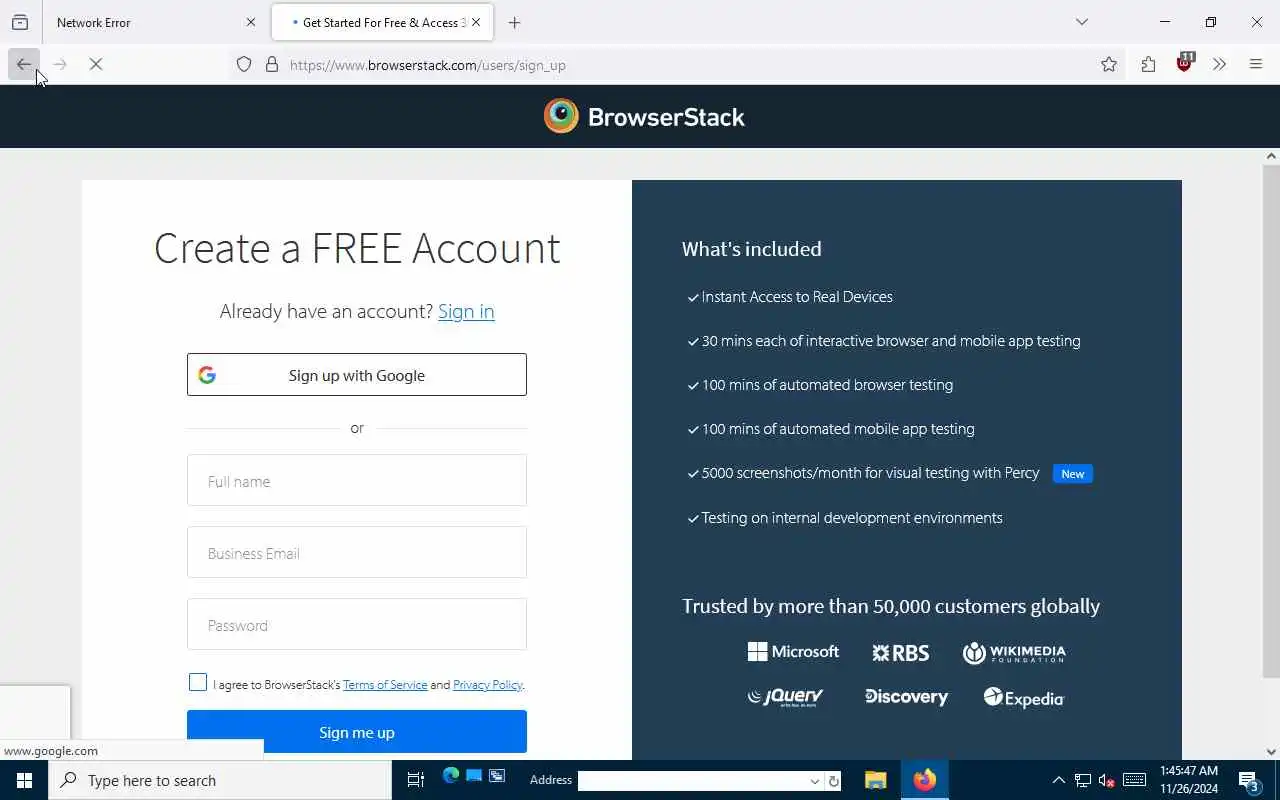Show more tools overflow chevrons
Image resolution: width=1280 pixels, height=800 pixels.
point(1219,65)
